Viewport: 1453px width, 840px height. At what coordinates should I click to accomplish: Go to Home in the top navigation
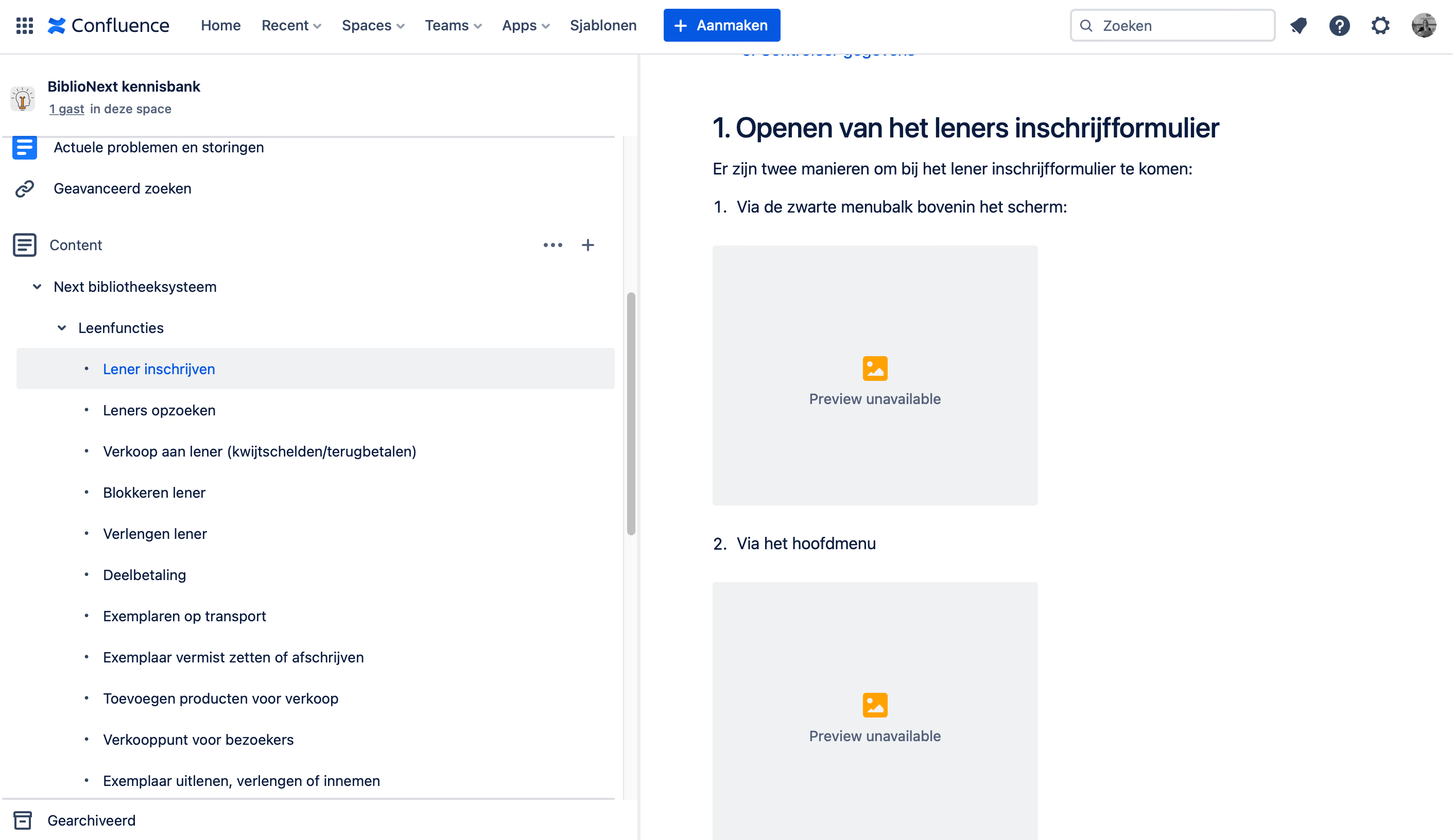pyautogui.click(x=221, y=25)
